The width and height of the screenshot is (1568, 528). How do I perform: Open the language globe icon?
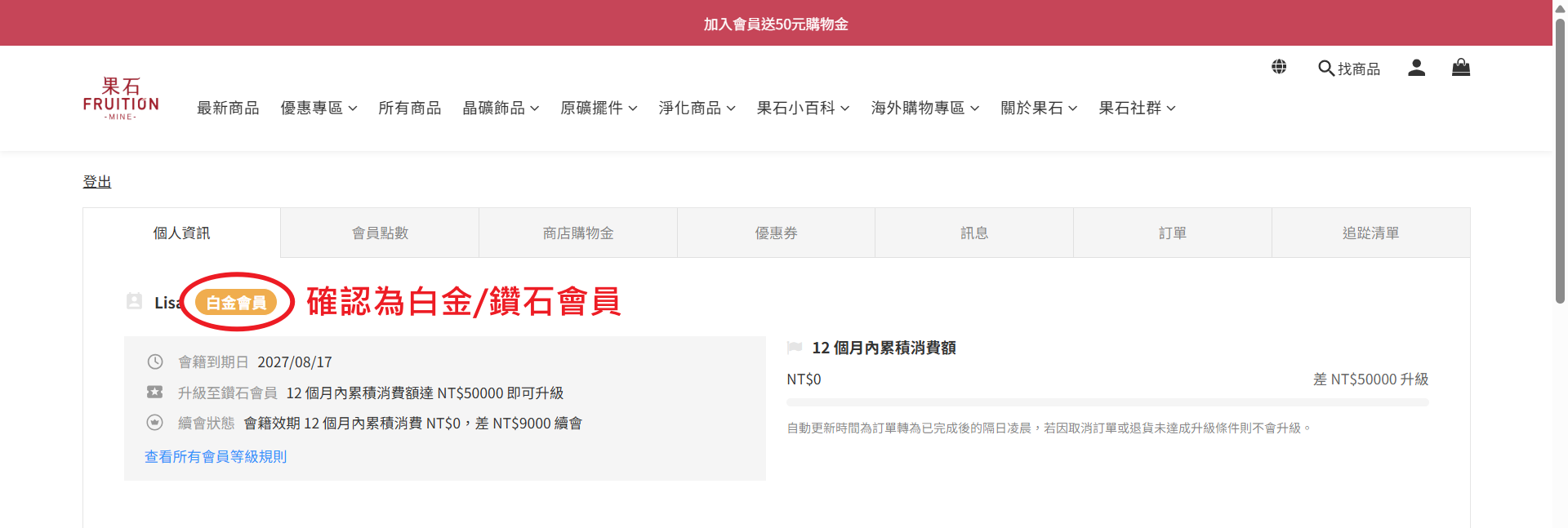click(1279, 67)
